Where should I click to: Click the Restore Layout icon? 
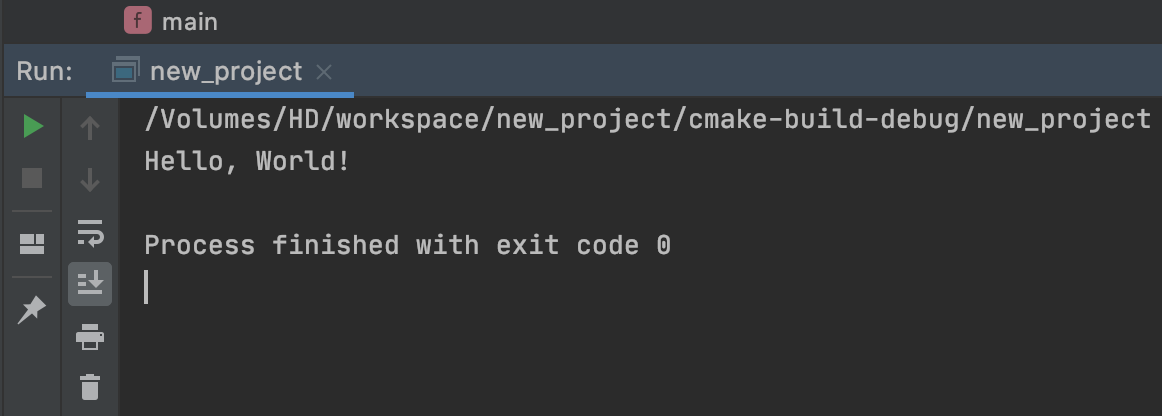point(33,243)
